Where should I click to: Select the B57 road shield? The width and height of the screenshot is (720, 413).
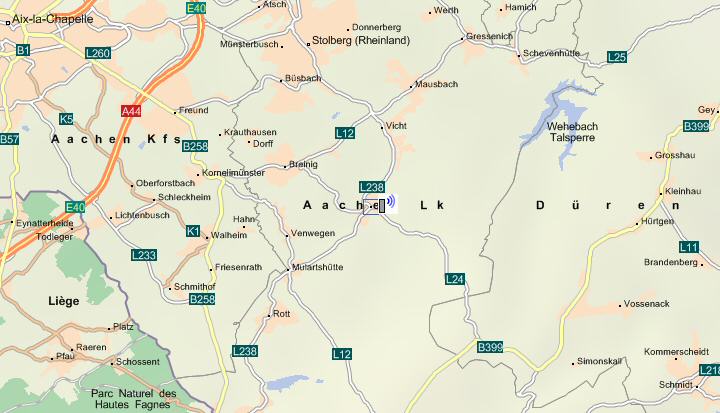(x=9, y=139)
